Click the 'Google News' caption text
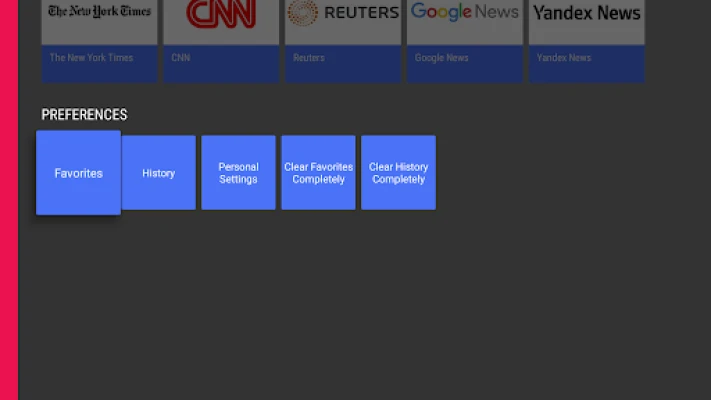711x400 pixels. point(441,58)
